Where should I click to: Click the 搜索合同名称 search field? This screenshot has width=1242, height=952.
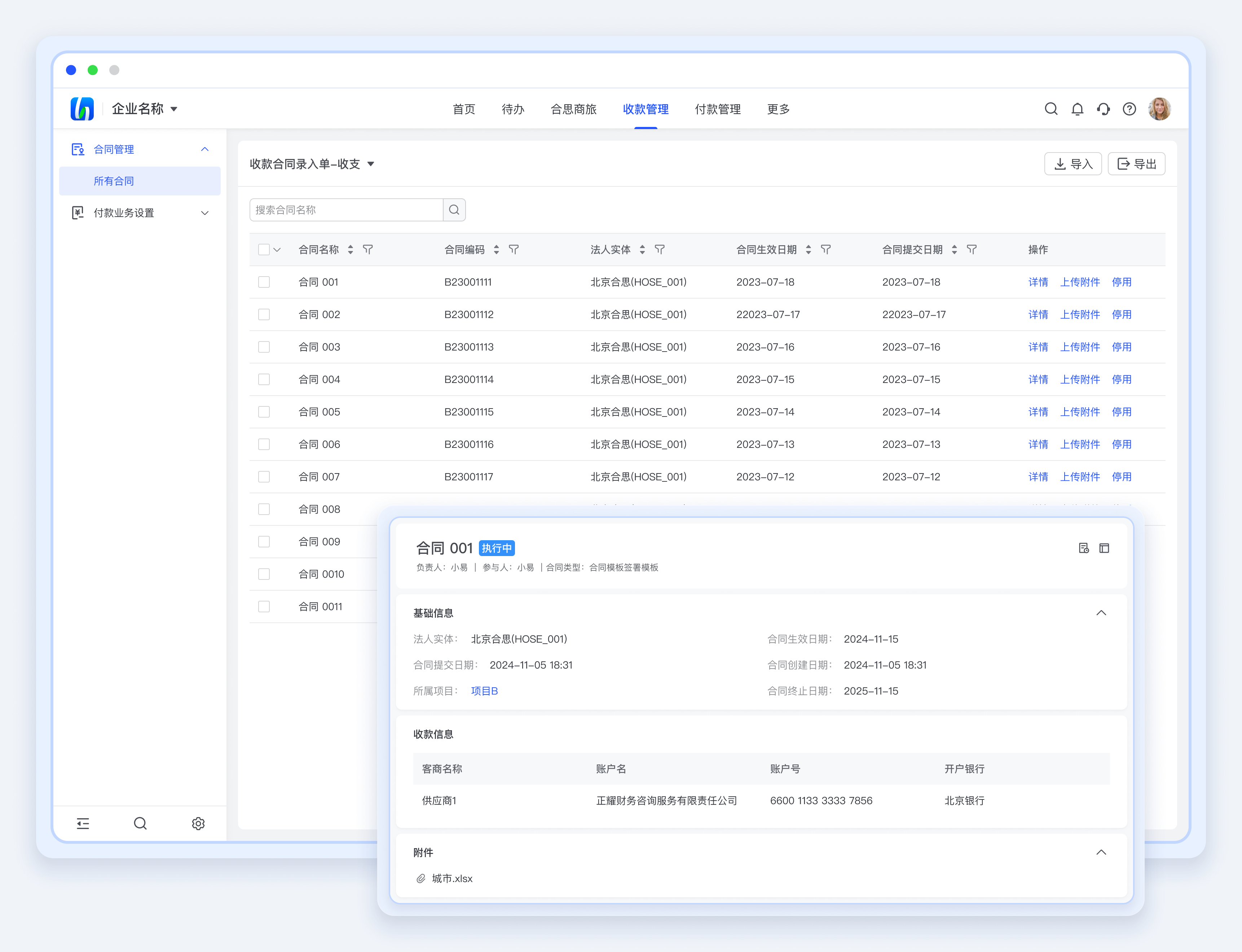coord(346,210)
